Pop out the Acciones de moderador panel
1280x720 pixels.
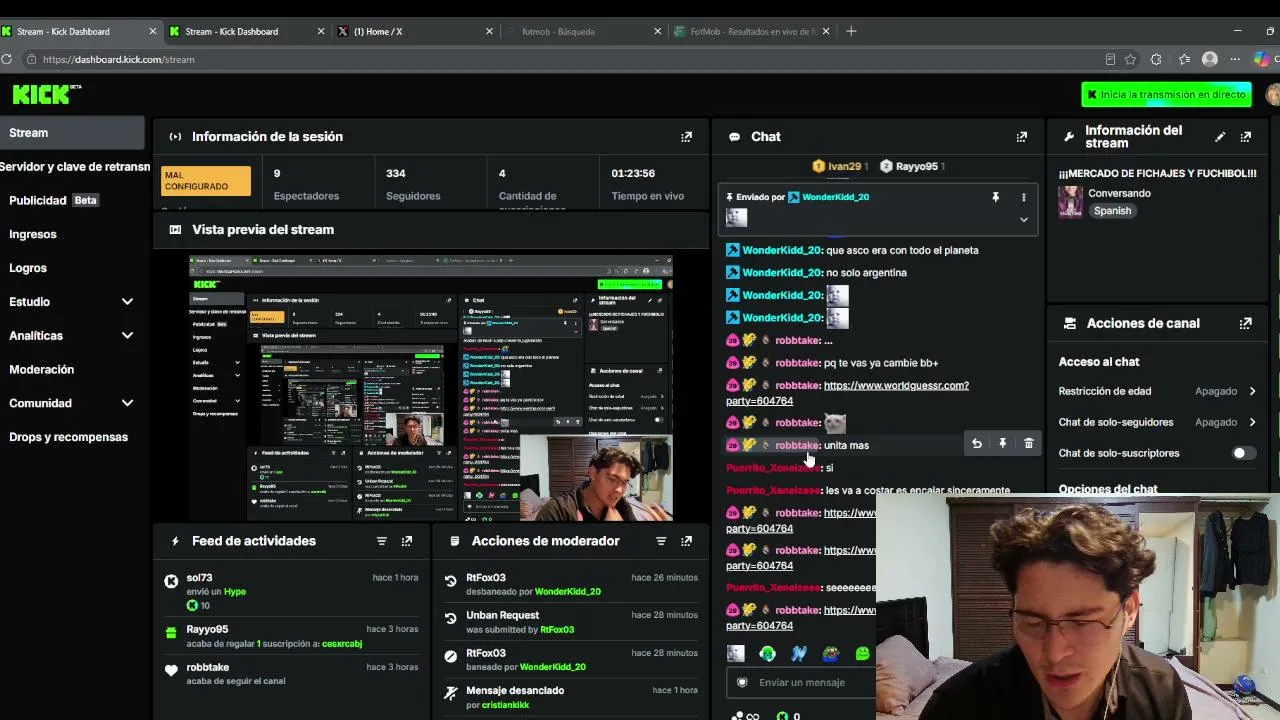686,541
